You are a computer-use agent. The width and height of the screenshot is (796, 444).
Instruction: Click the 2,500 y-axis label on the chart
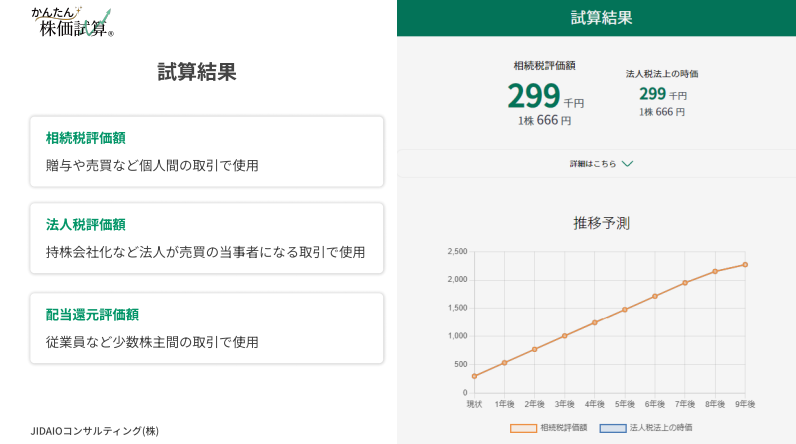click(x=457, y=251)
